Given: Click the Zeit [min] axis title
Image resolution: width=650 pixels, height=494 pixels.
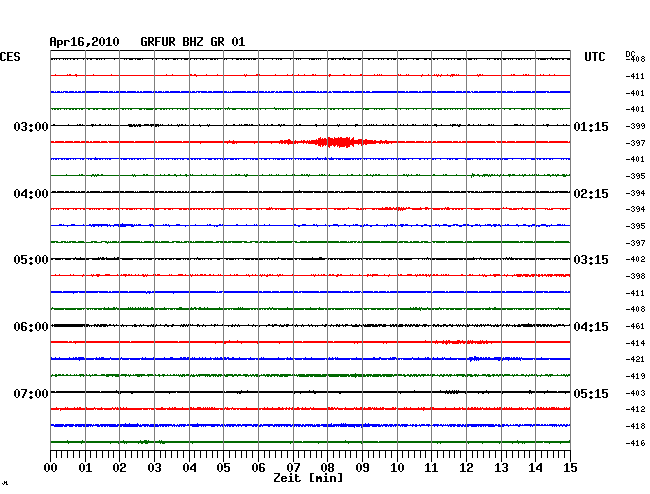Looking at the screenshot, I should [308, 478].
